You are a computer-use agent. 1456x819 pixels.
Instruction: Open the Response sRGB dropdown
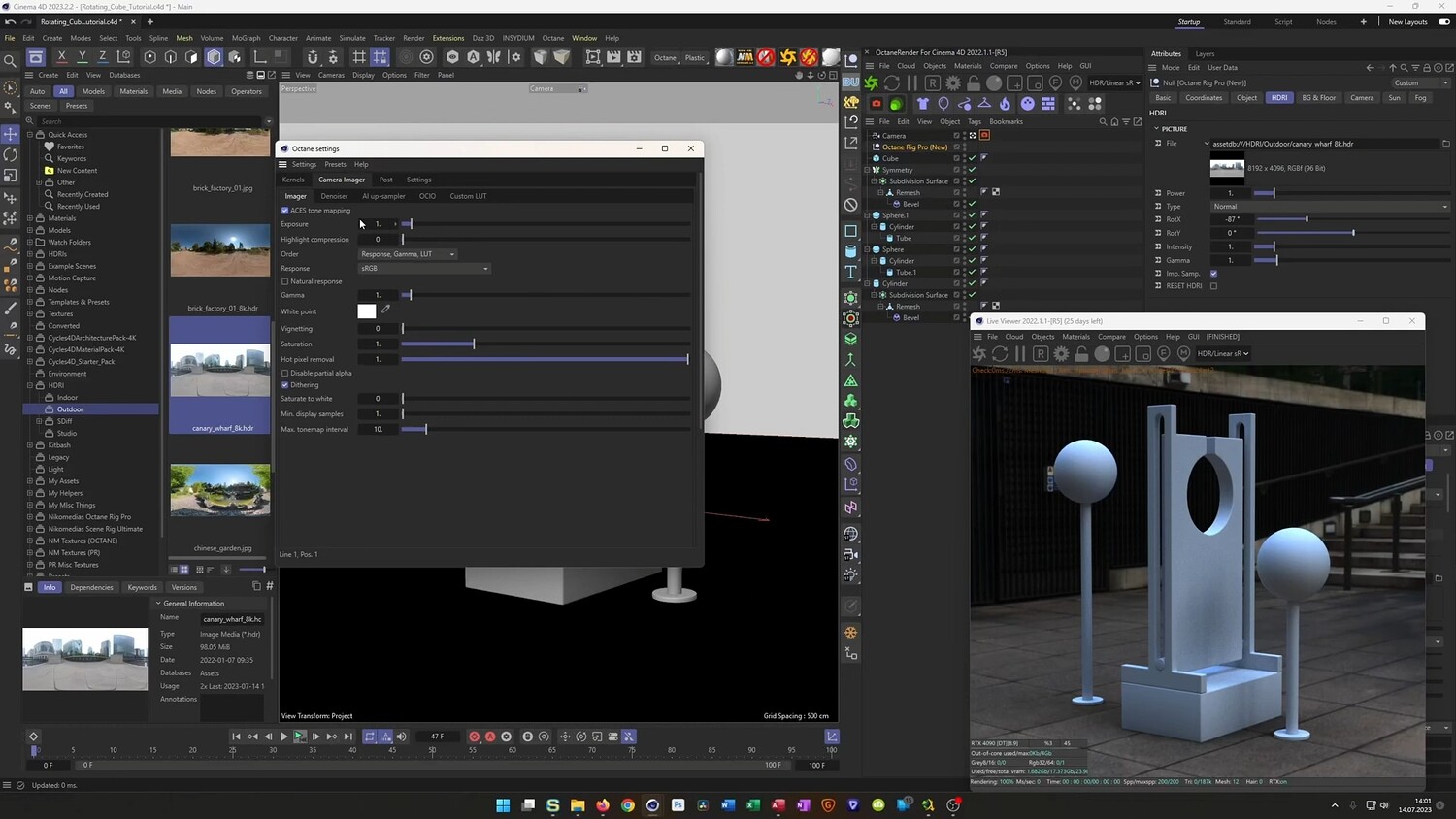point(424,269)
